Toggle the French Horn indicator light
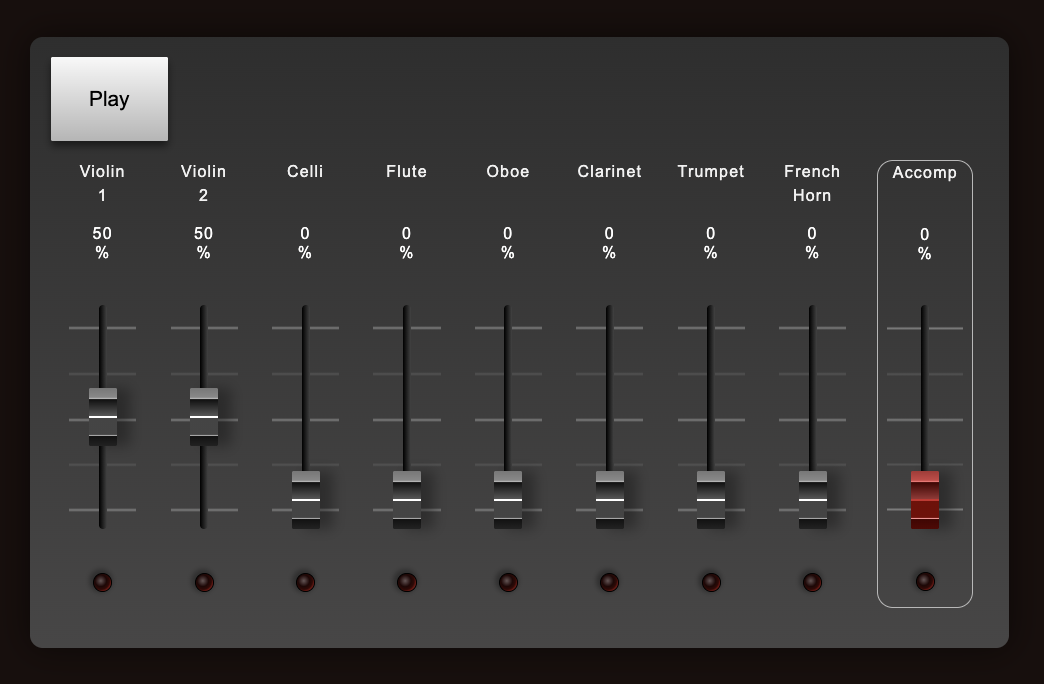Viewport: 1044px width, 684px height. point(813,582)
